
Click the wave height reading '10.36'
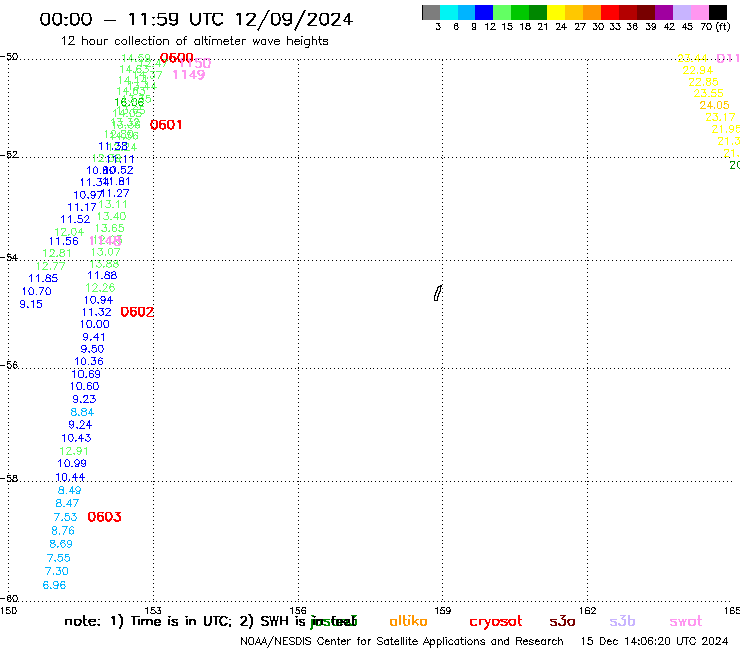point(89,361)
